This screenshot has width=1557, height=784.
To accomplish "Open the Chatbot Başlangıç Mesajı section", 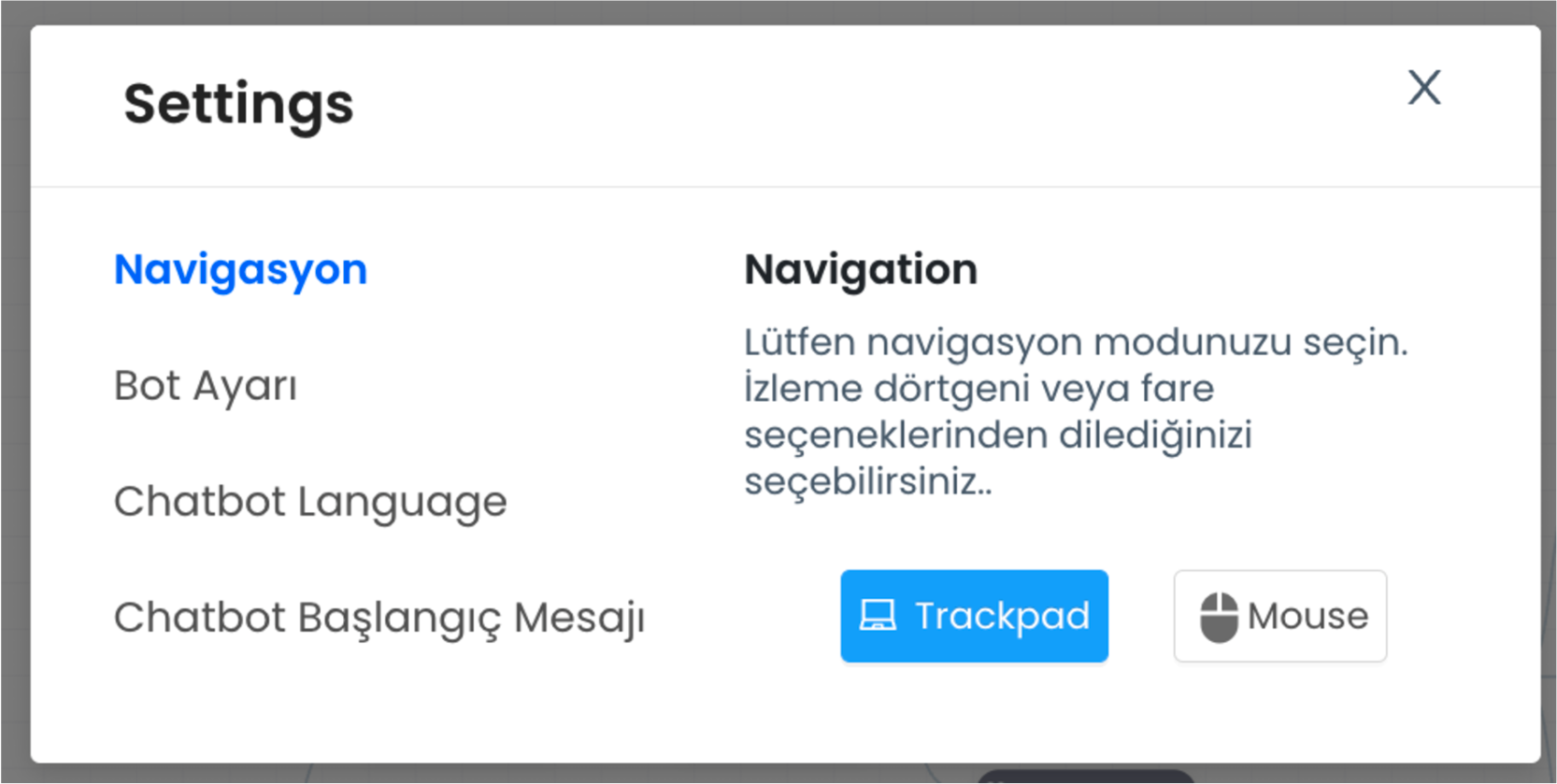I will (x=379, y=618).
